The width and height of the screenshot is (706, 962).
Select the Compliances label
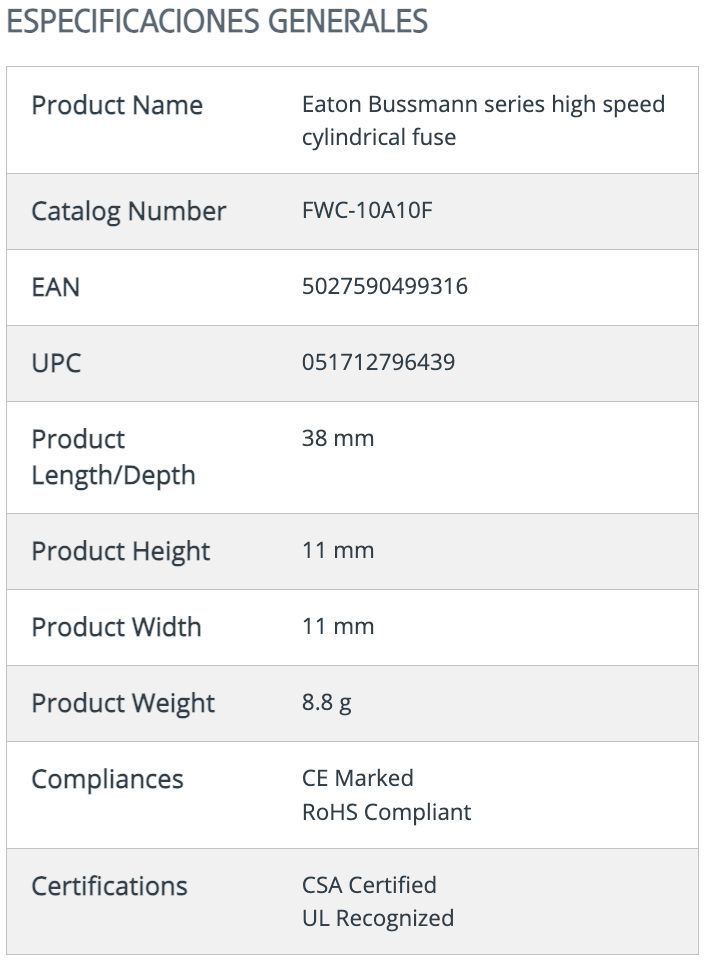[107, 780]
